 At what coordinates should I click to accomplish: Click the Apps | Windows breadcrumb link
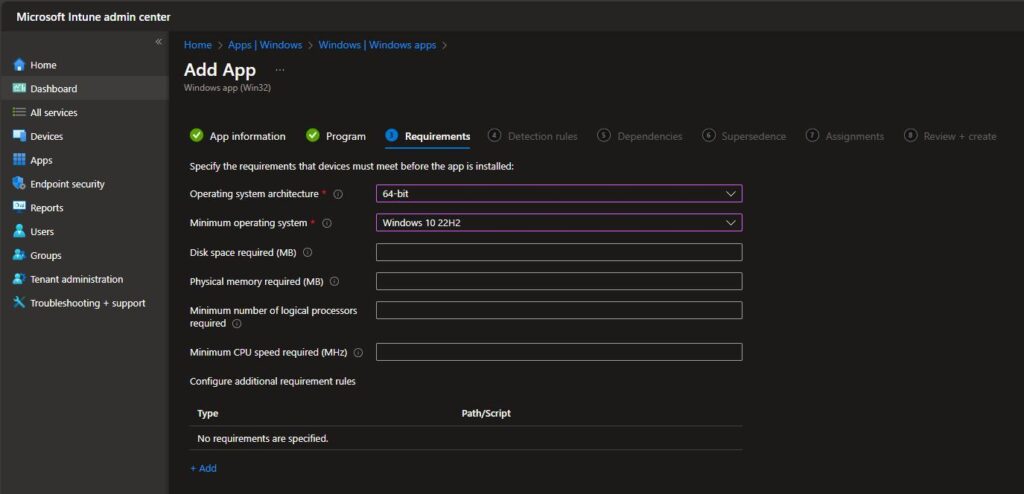pos(265,45)
